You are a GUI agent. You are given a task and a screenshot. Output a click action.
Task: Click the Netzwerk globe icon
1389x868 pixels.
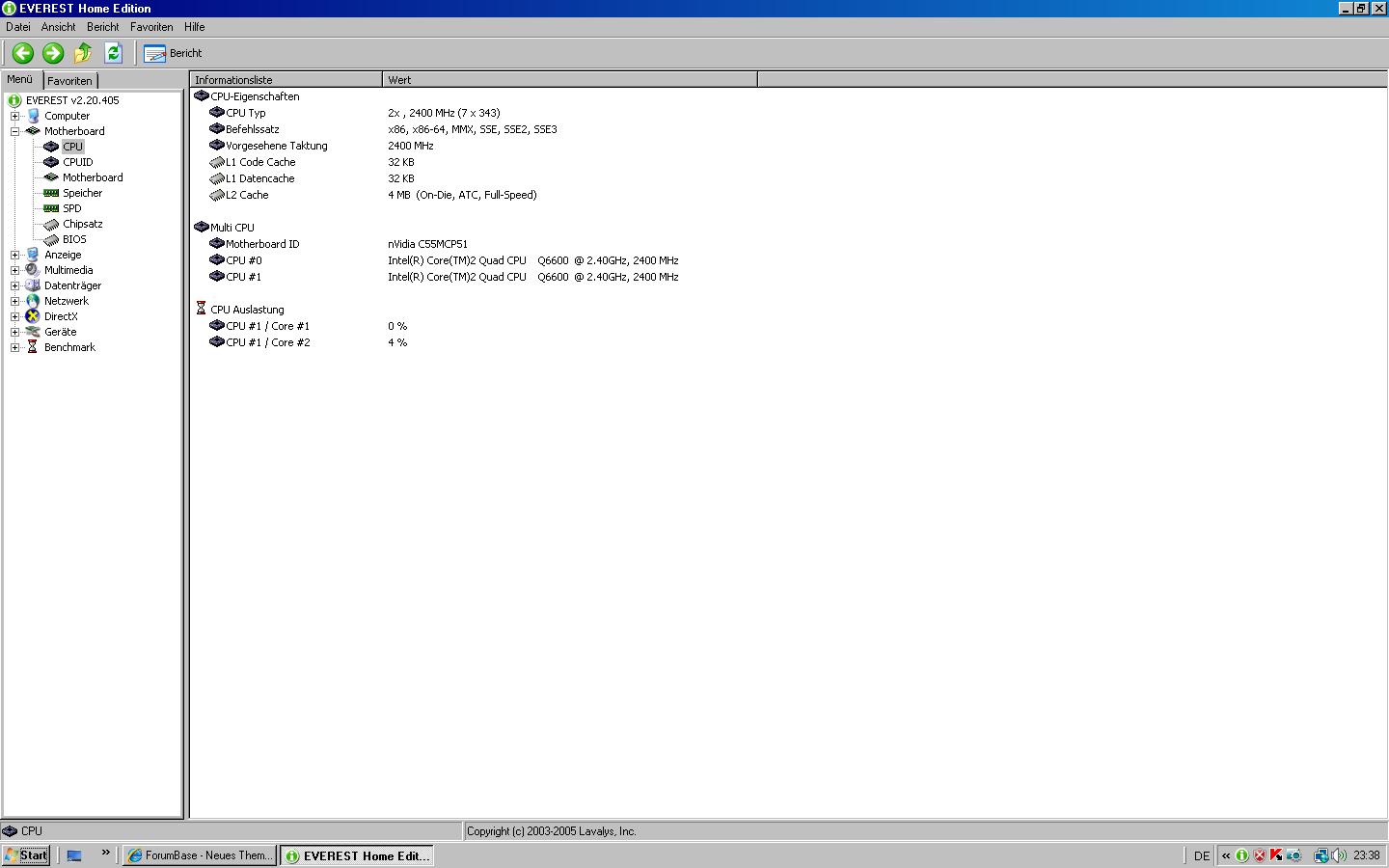(33, 301)
